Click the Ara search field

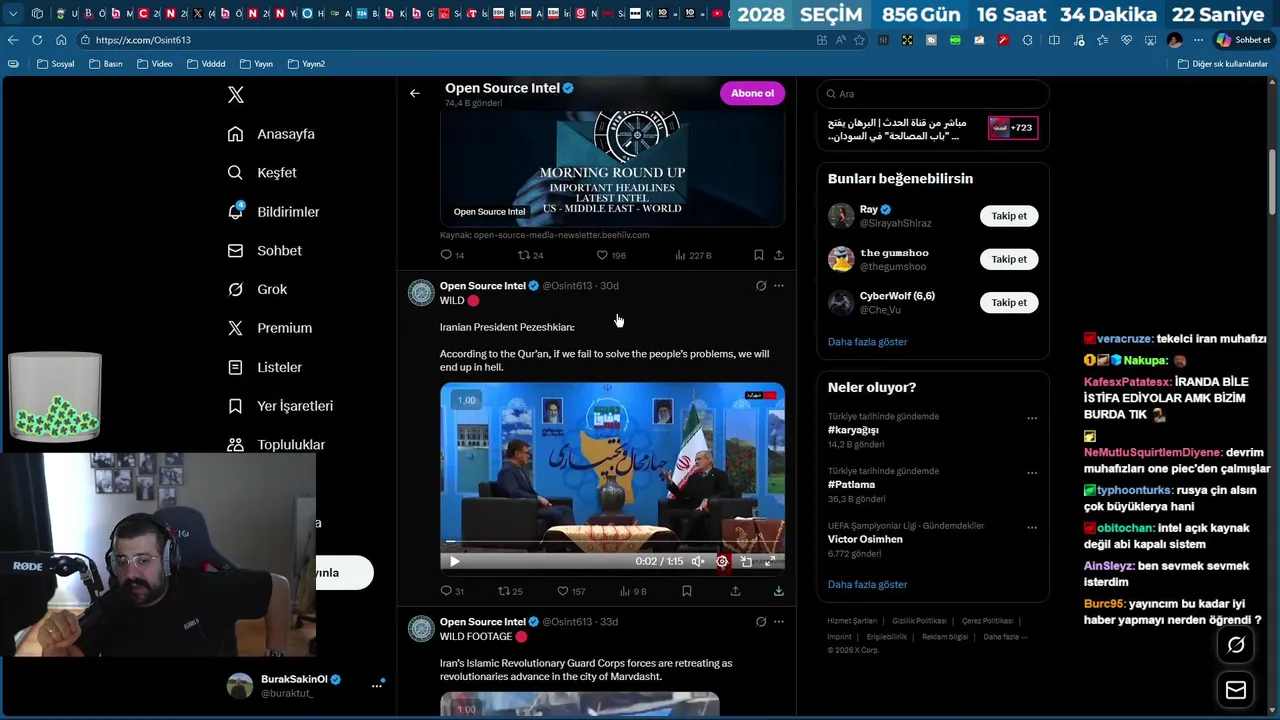[x=933, y=94]
